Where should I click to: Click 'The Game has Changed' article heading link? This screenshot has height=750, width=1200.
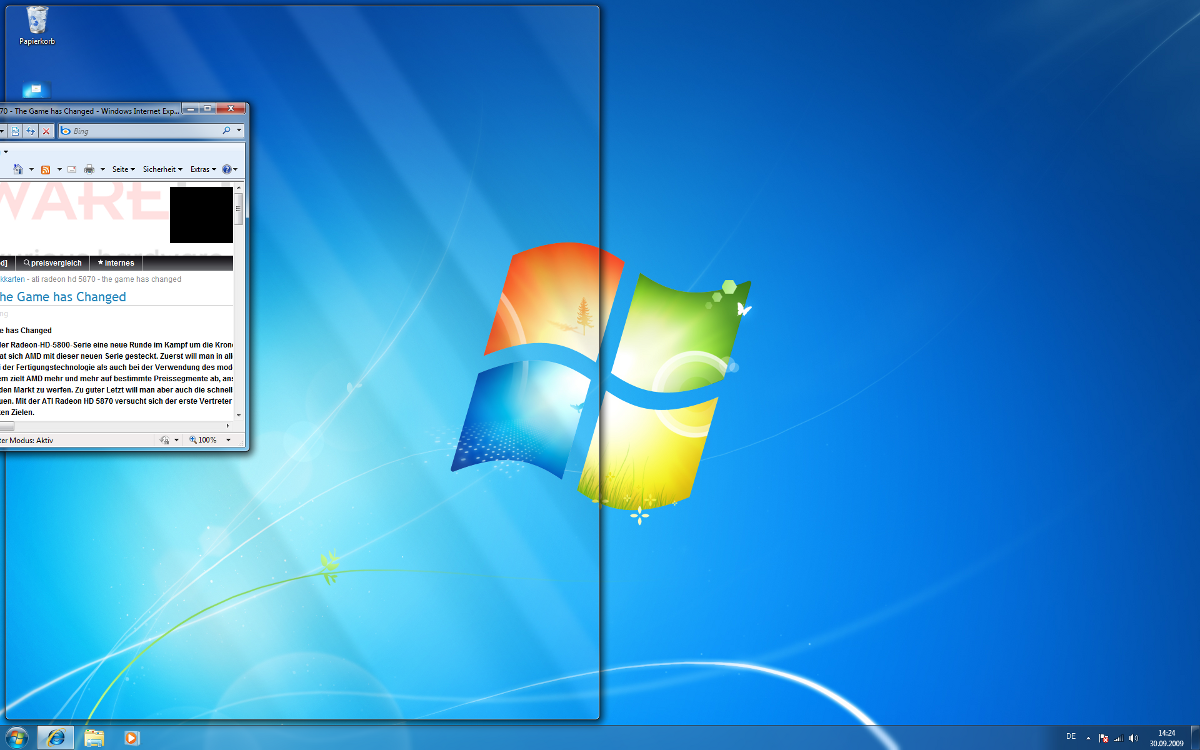[x=62, y=297]
